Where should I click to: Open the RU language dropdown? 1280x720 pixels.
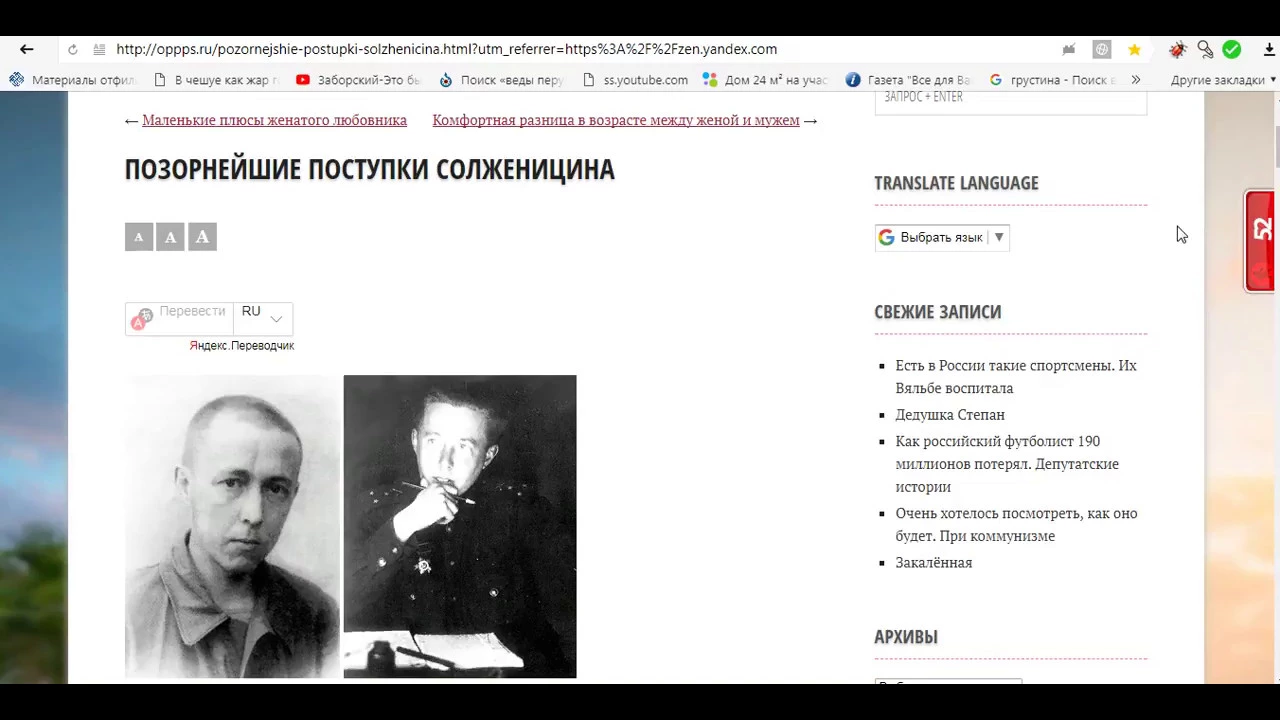[x=263, y=318]
